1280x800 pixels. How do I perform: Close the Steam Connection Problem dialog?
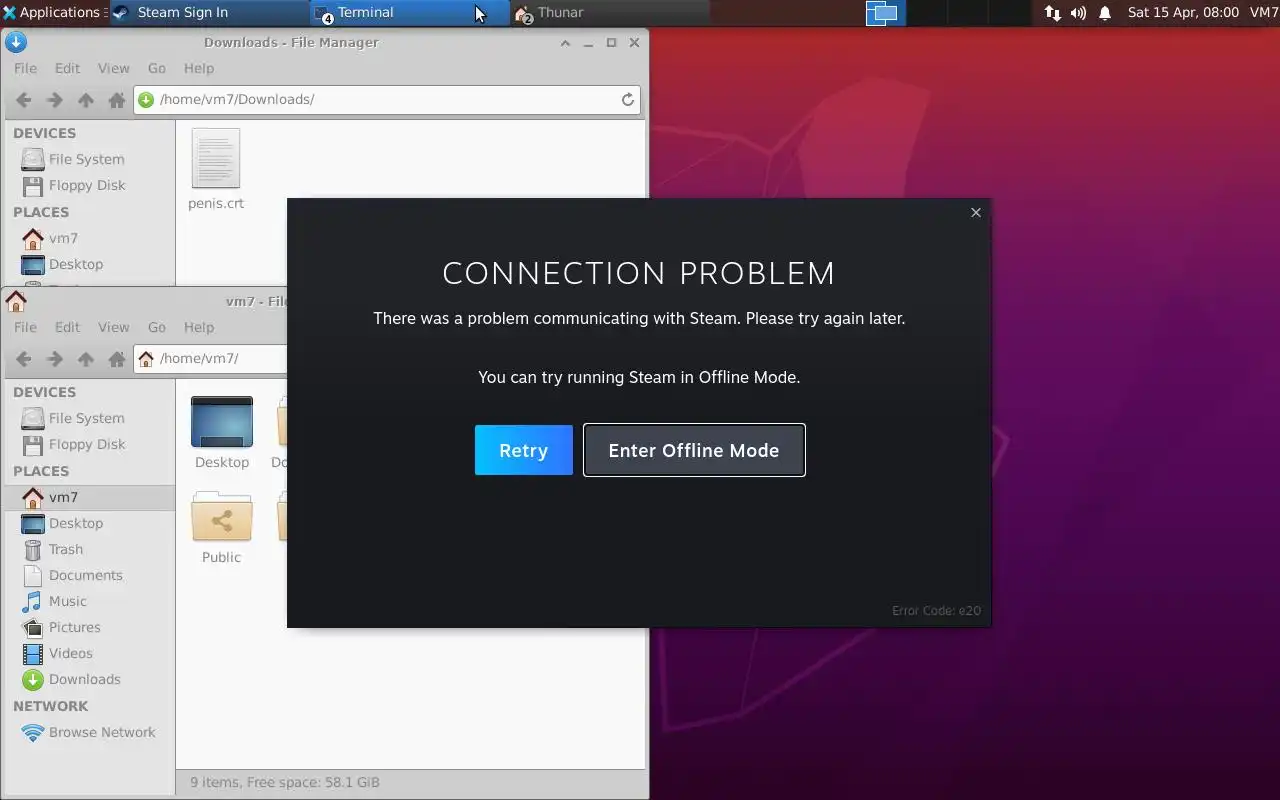click(x=976, y=212)
